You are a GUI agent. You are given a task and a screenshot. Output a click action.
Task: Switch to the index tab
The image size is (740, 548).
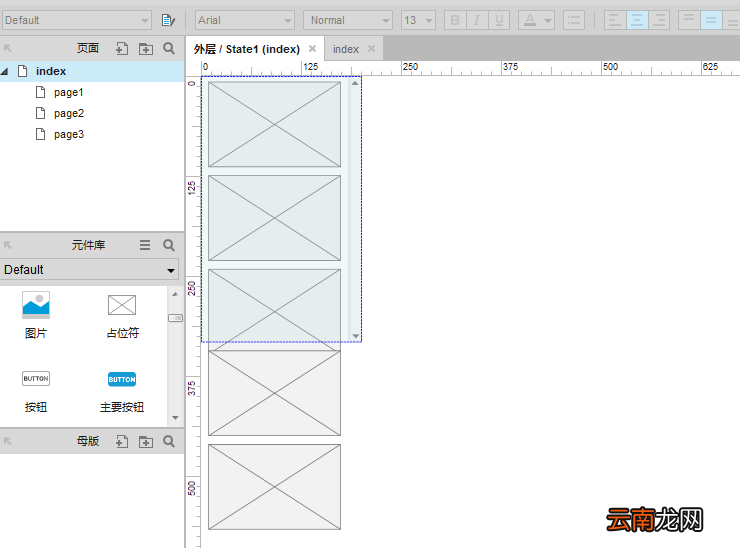coord(346,49)
